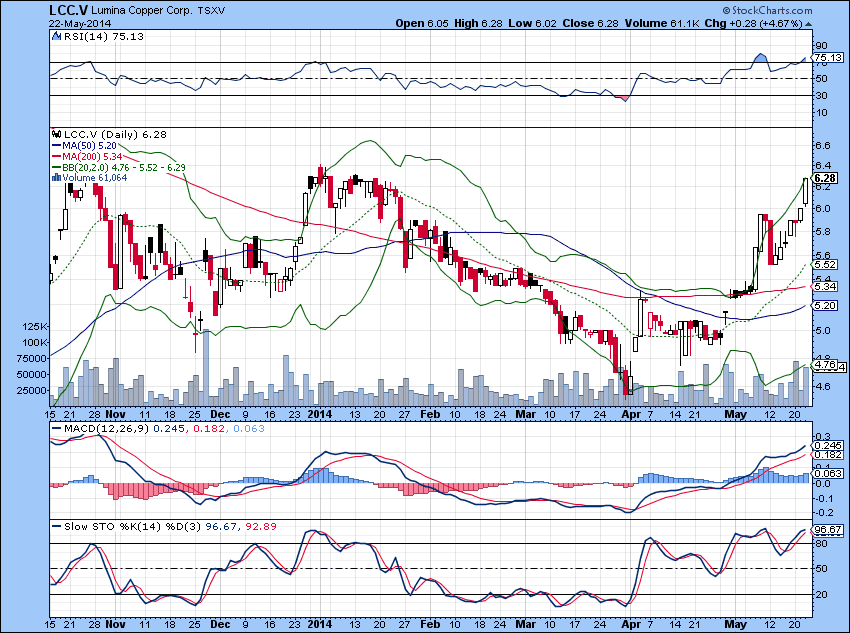Click the MA(50) 5.20 legend entry
Image resolution: width=850 pixels, height=633 pixels.
[89, 145]
